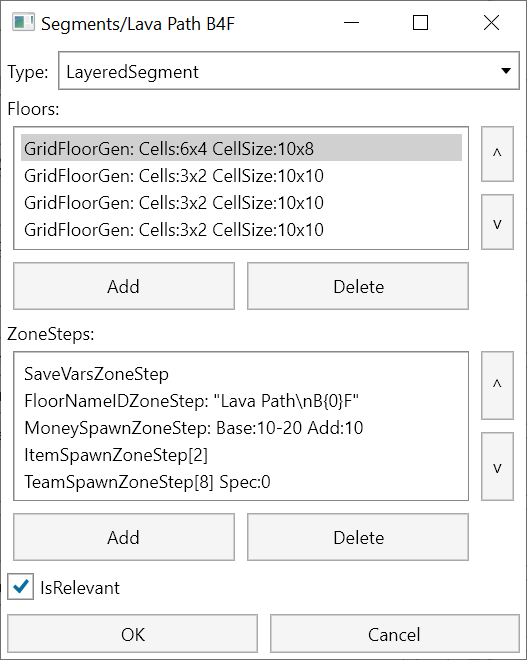This screenshot has height=660, width=527.
Task: Click the LayeredSegment combo box field
Action: [289, 71]
